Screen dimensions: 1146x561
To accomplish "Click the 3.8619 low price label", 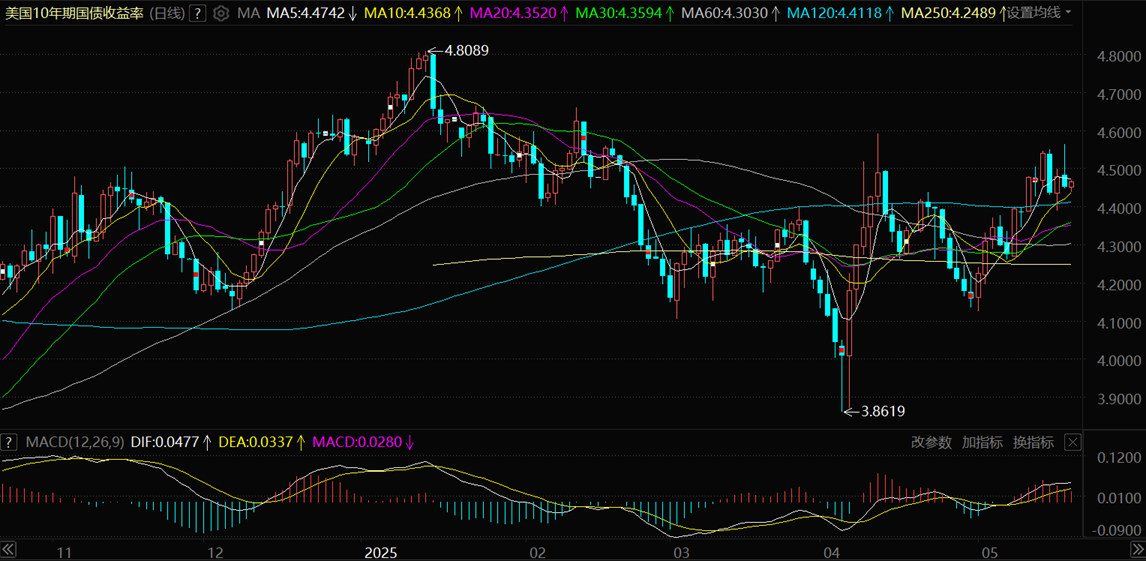I will (x=883, y=411).
